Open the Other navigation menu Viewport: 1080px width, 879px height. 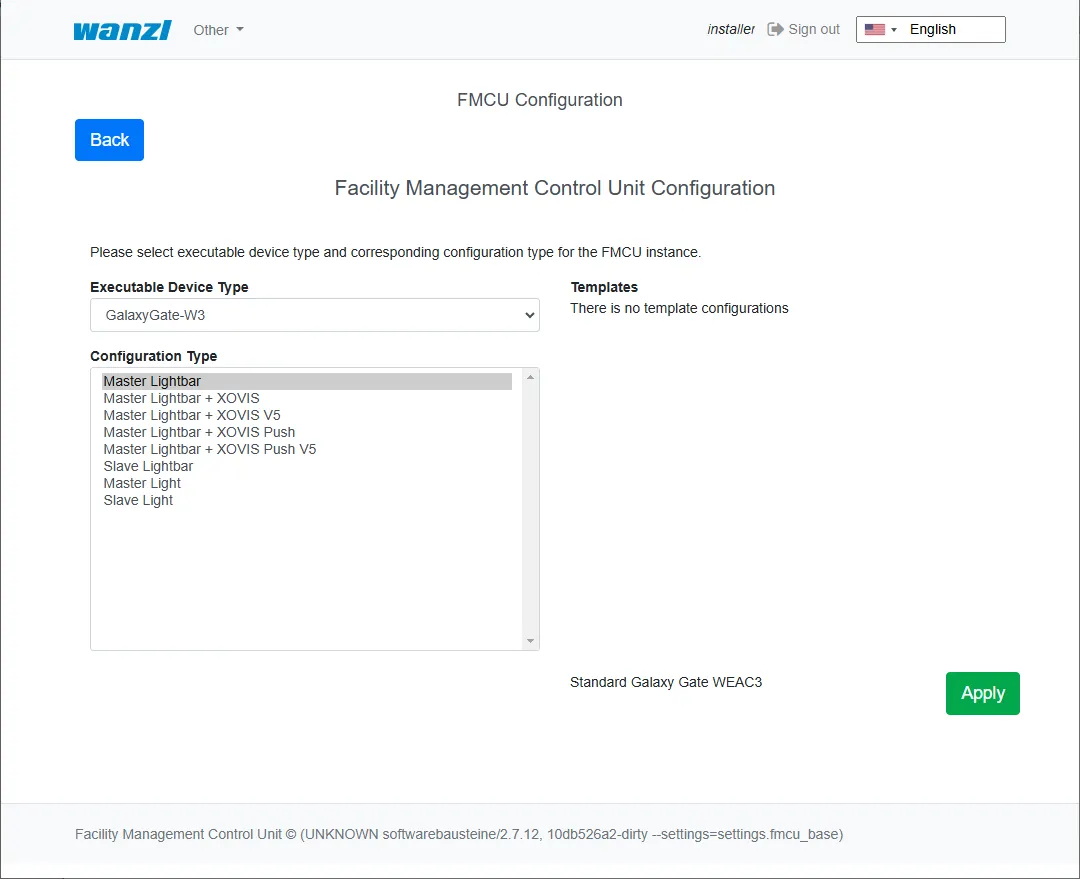click(x=218, y=30)
